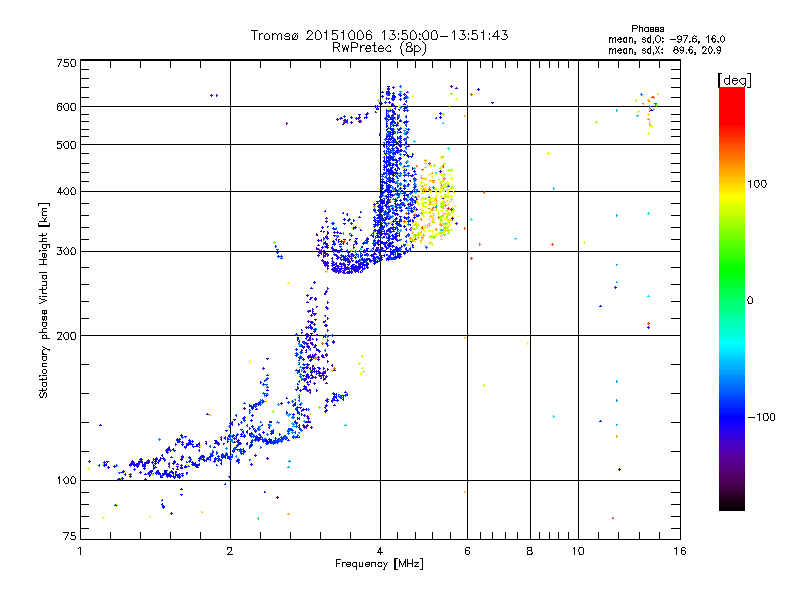Click the y-axis "750" tick label

coord(66,63)
